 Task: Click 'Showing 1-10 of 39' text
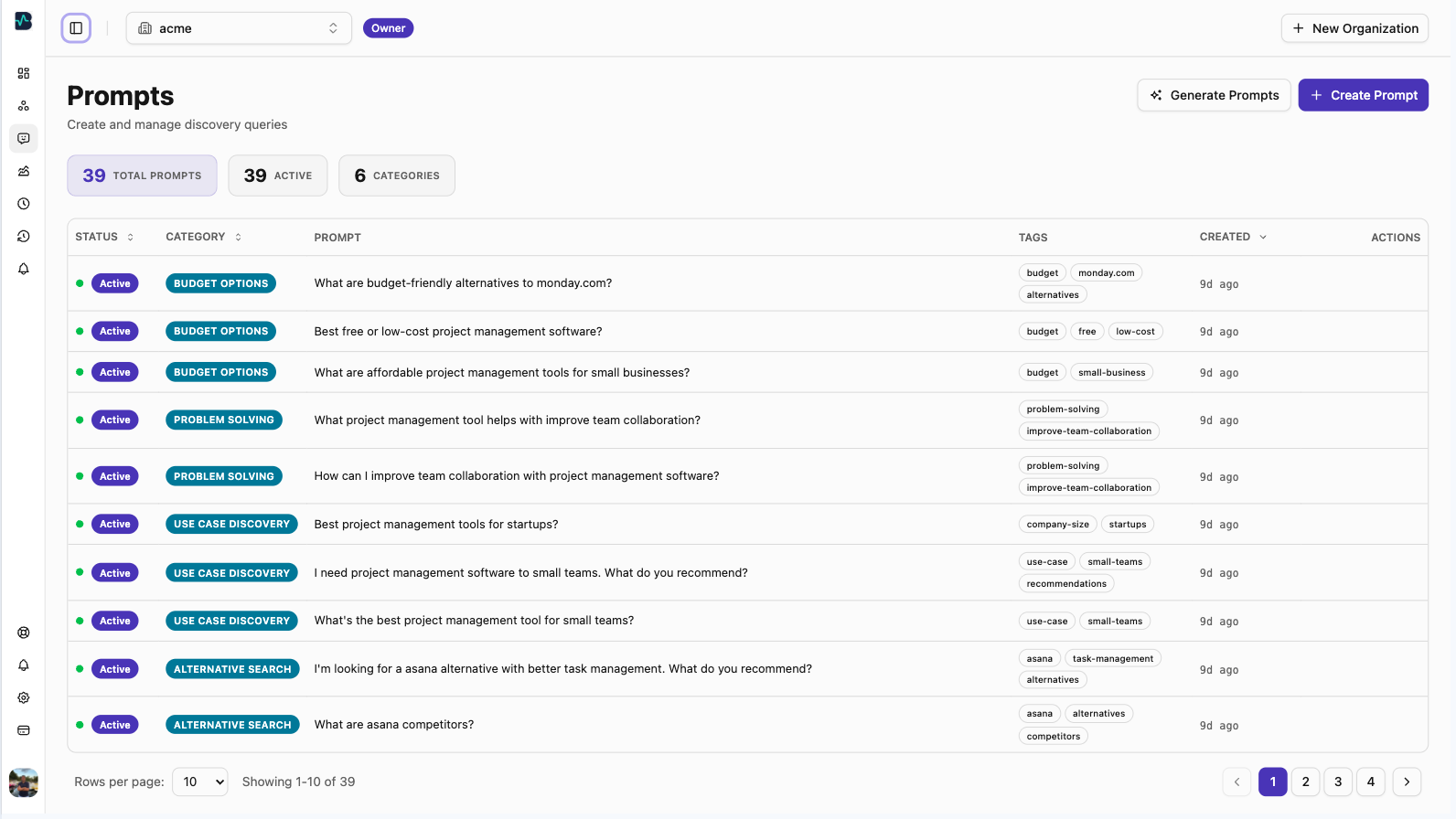[x=298, y=782]
